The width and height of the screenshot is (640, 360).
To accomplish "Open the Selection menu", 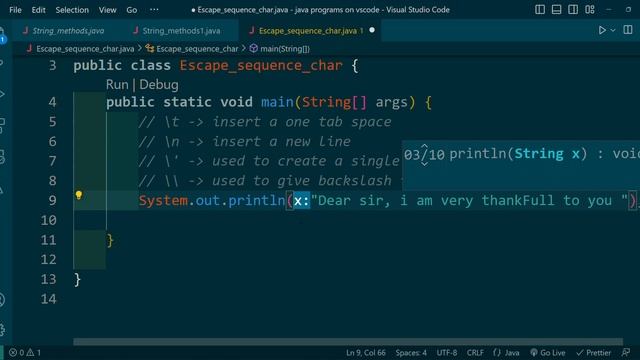I will 72,10.
